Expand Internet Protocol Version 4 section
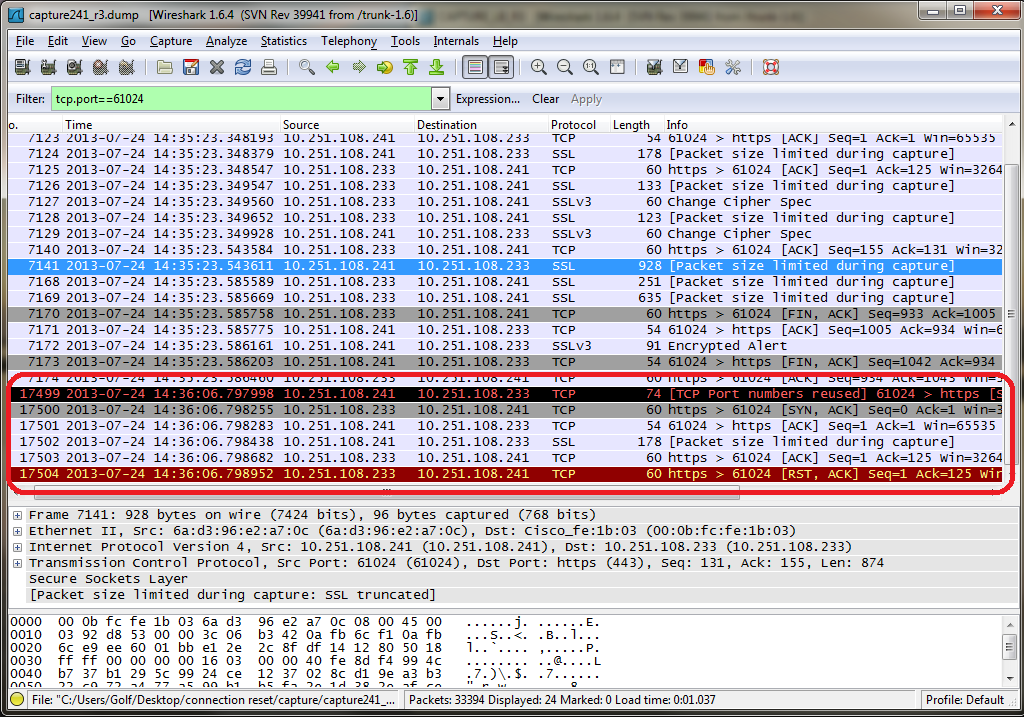Viewport: 1024px width, 717px height. [18, 547]
